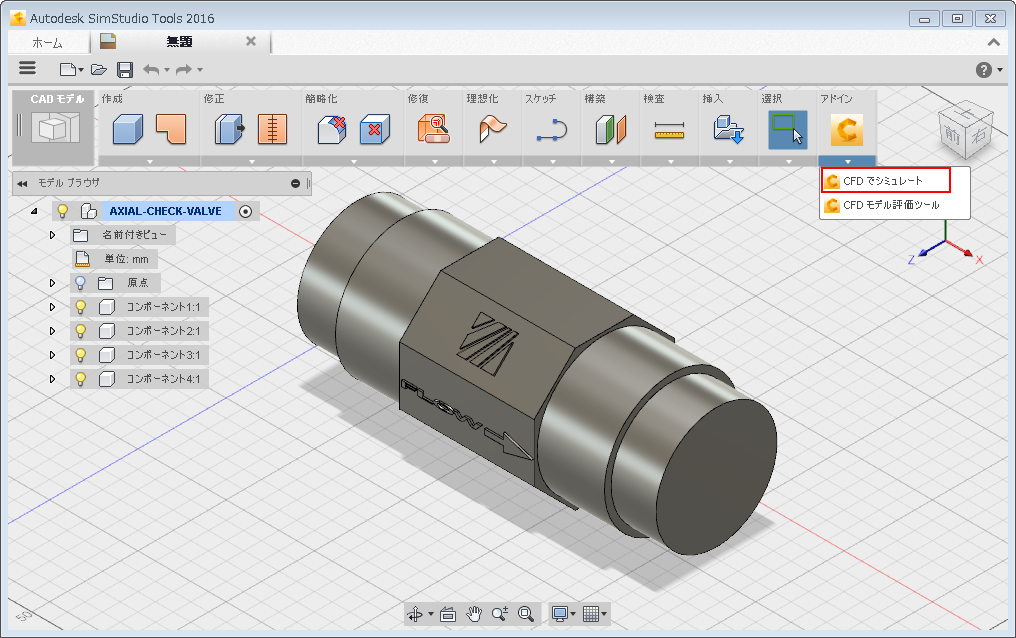Toggle visibility of コンポーネント1:1
The width and height of the screenshot is (1016, 638).
click(x=80, y=307)
